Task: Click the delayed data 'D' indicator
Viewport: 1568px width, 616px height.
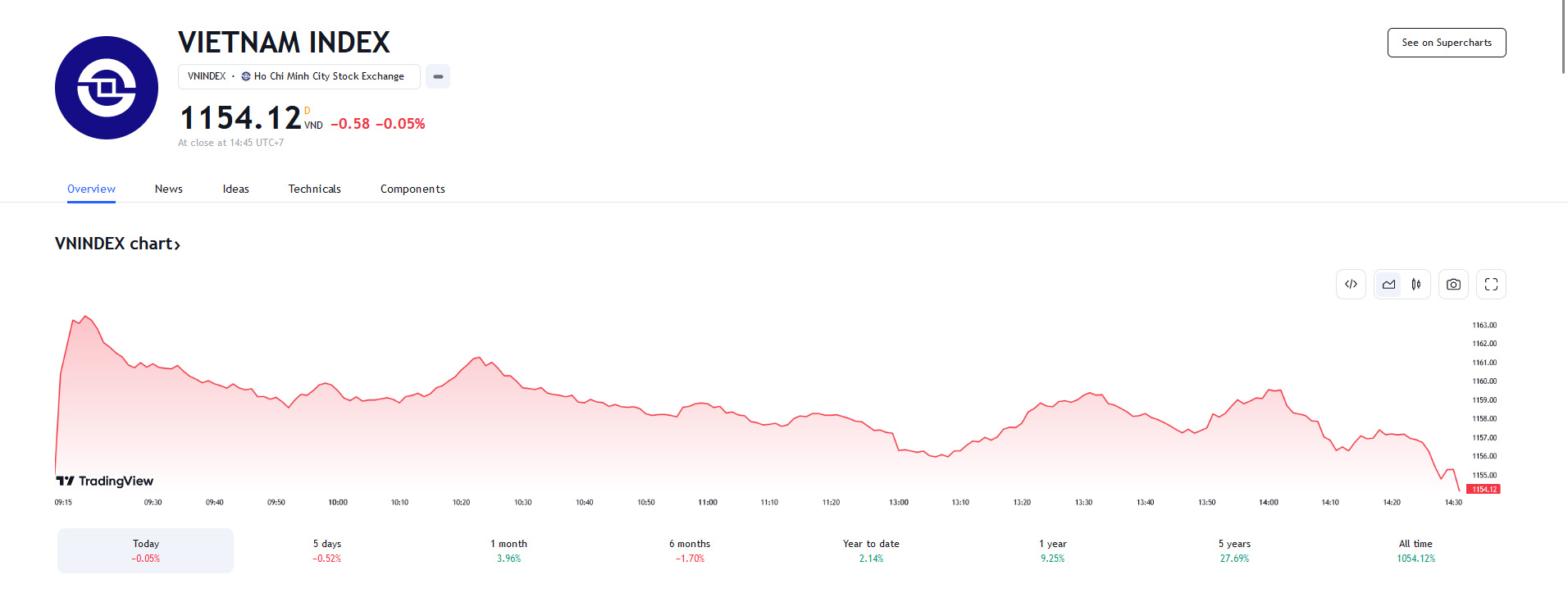Action: pos(308,111)
